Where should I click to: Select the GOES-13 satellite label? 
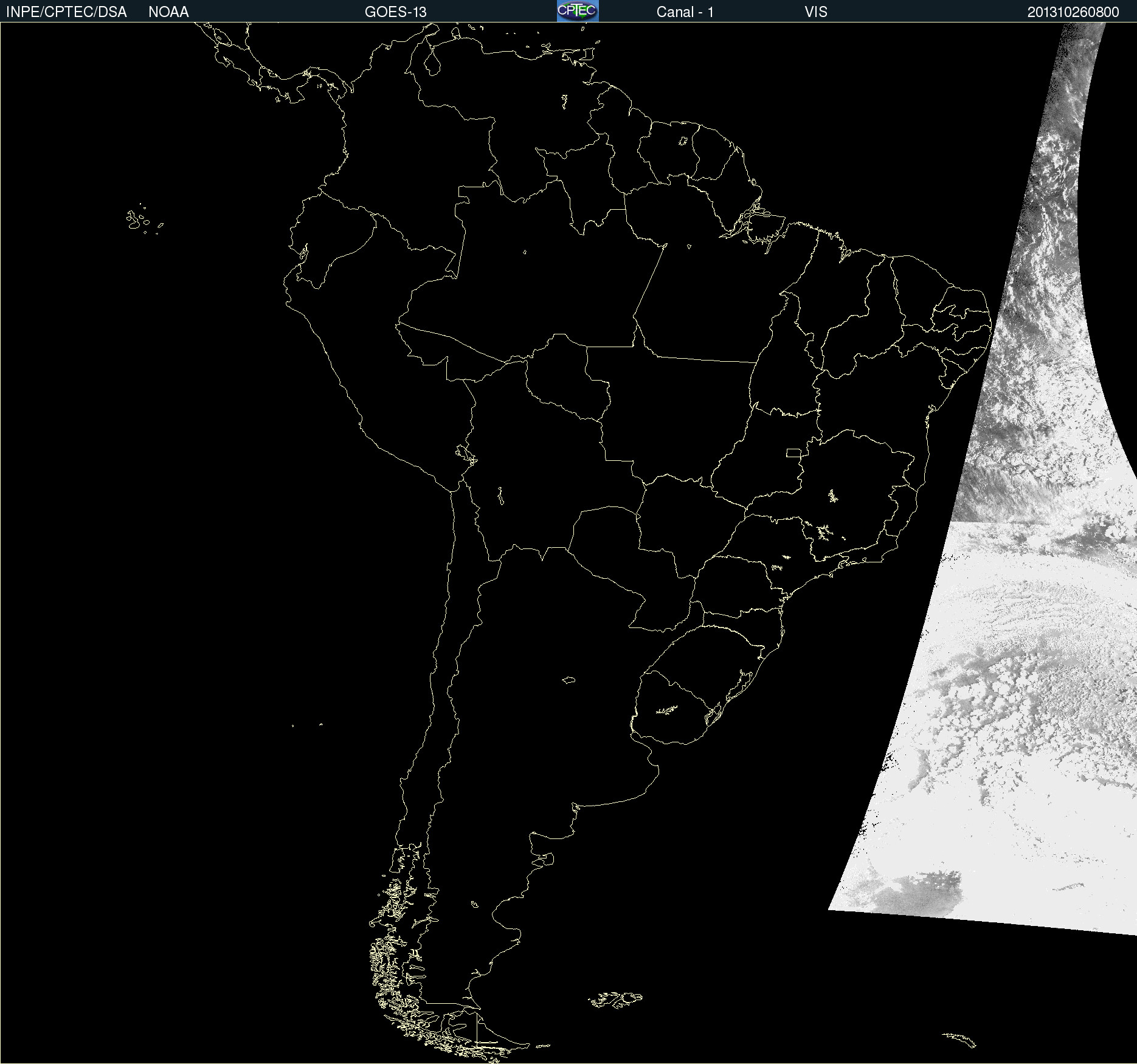(x=396, y=12)
